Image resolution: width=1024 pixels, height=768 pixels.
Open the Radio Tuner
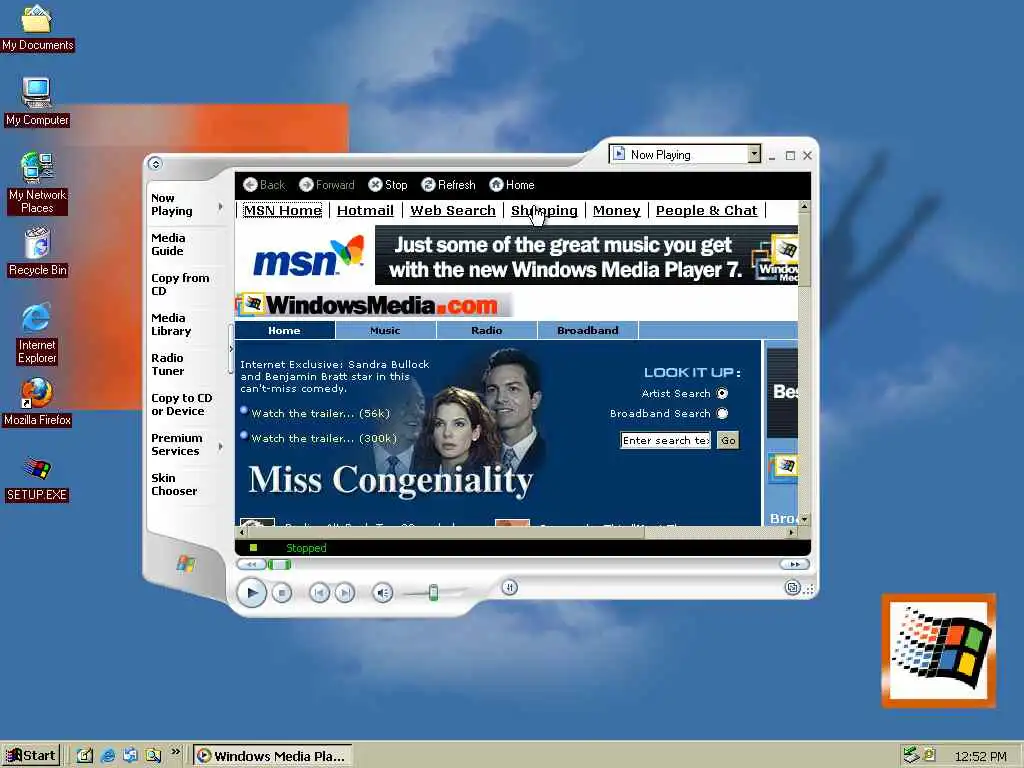tap(168, 364)
